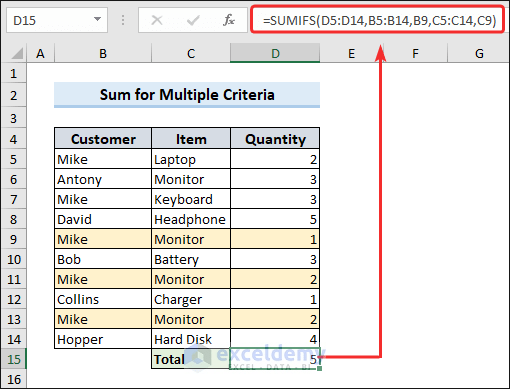
Task: Select column B header
Action: click(x=103, y=53)
